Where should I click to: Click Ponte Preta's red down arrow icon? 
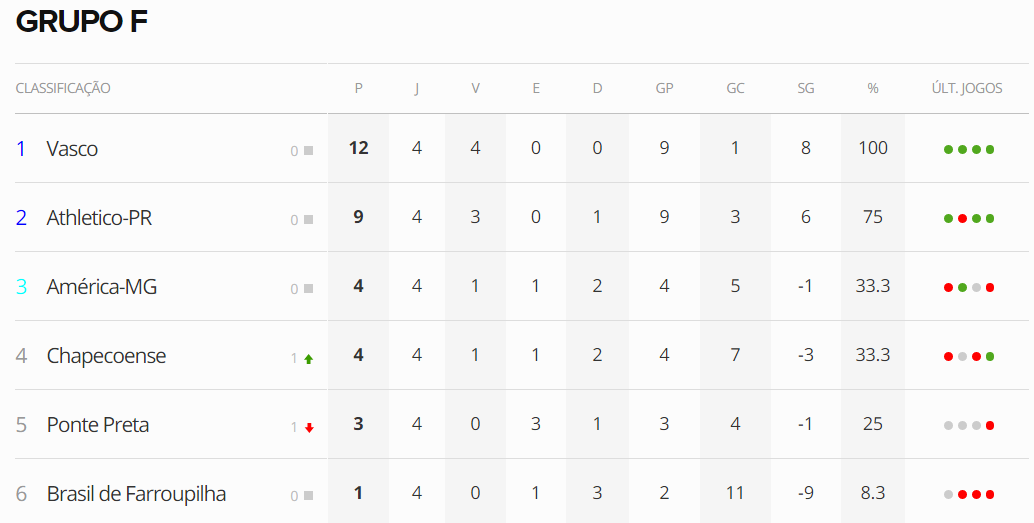pyautogui.click(x=309, y=427)
